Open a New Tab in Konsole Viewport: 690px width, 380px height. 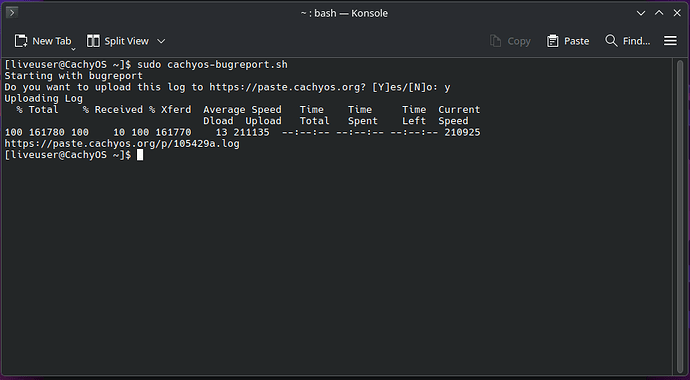pos(42,41)
